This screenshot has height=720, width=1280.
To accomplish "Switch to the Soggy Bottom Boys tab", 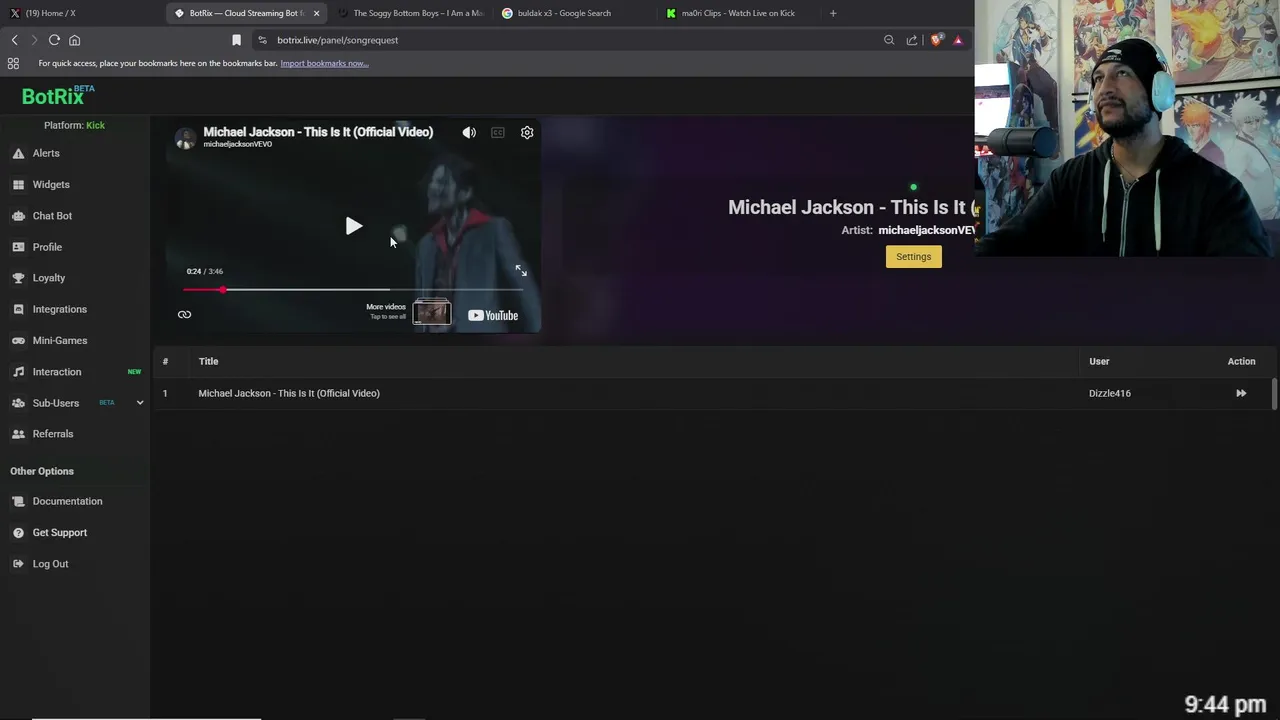I will point(410,13).
